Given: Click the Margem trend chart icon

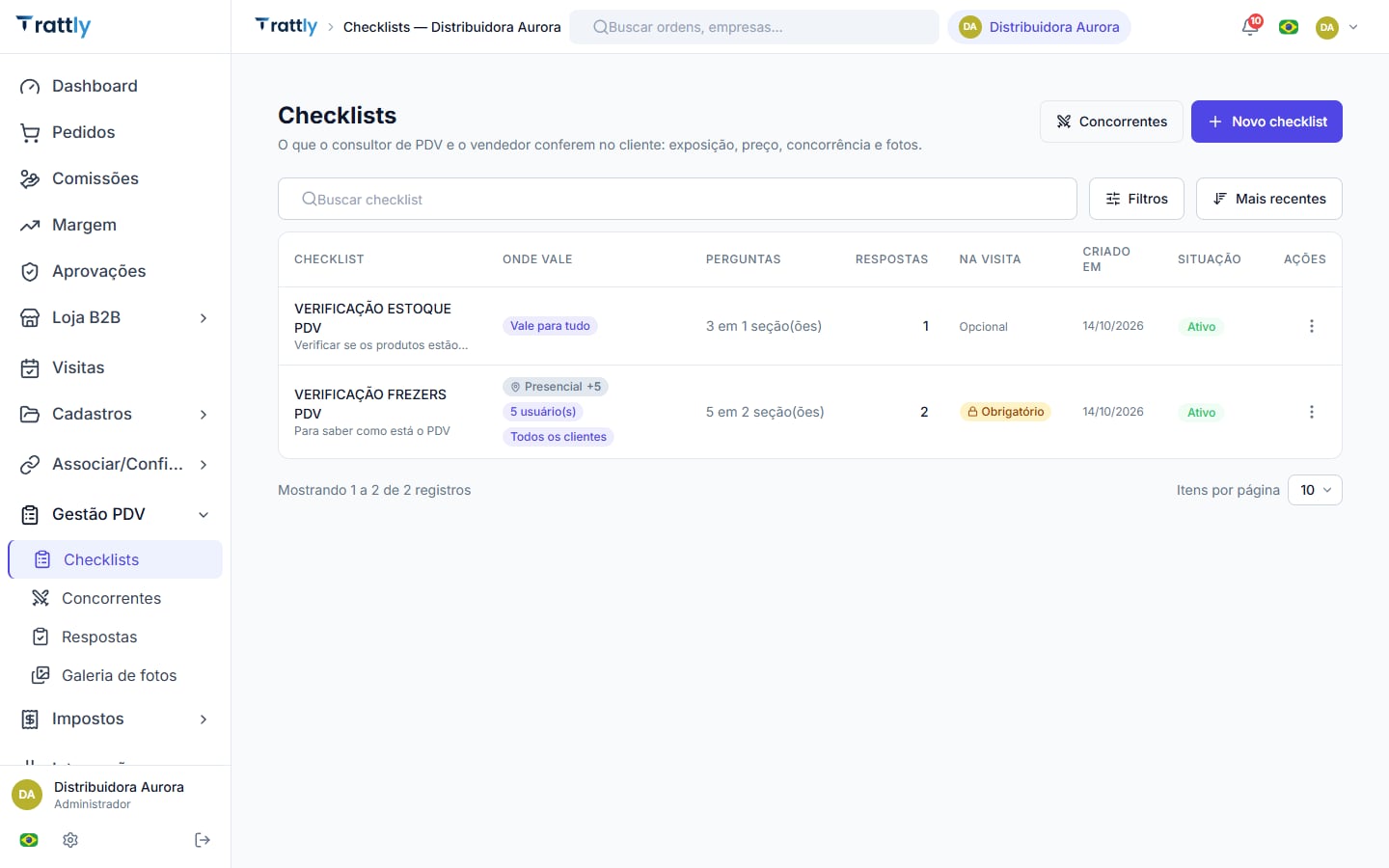Looking at the screenshot, I should (x=30, y=225).
